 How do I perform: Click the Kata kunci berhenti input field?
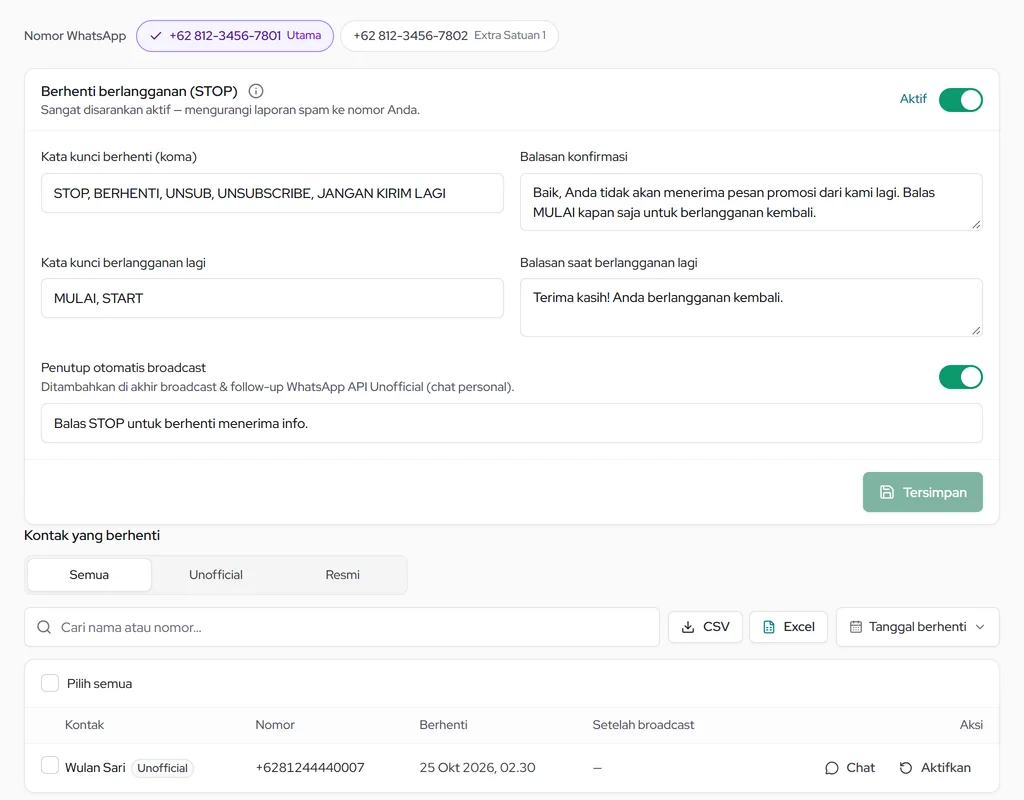[272, 193]
